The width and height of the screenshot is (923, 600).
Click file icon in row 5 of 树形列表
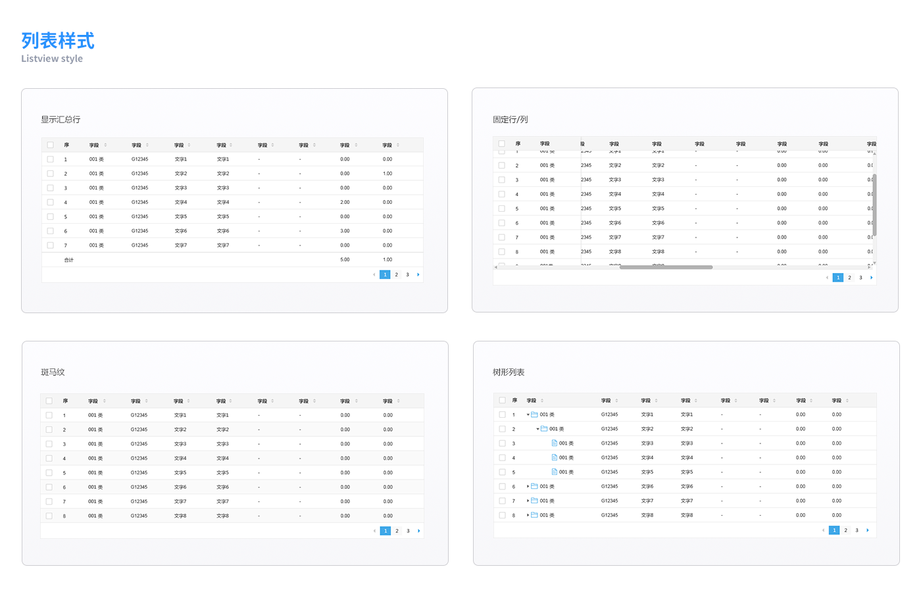pos(554,472)
